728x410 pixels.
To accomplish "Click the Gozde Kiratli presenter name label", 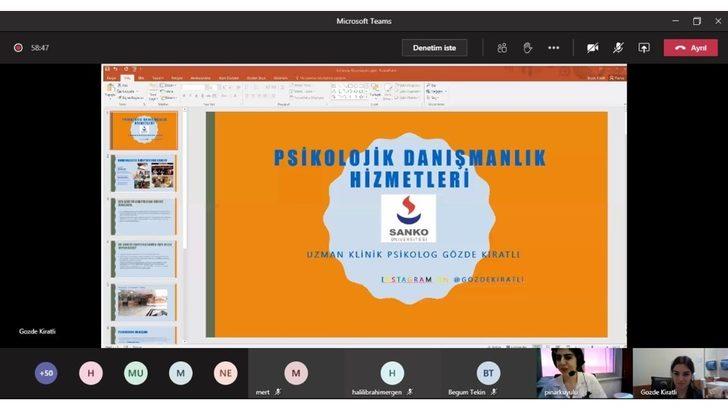I will coord(37,332).
